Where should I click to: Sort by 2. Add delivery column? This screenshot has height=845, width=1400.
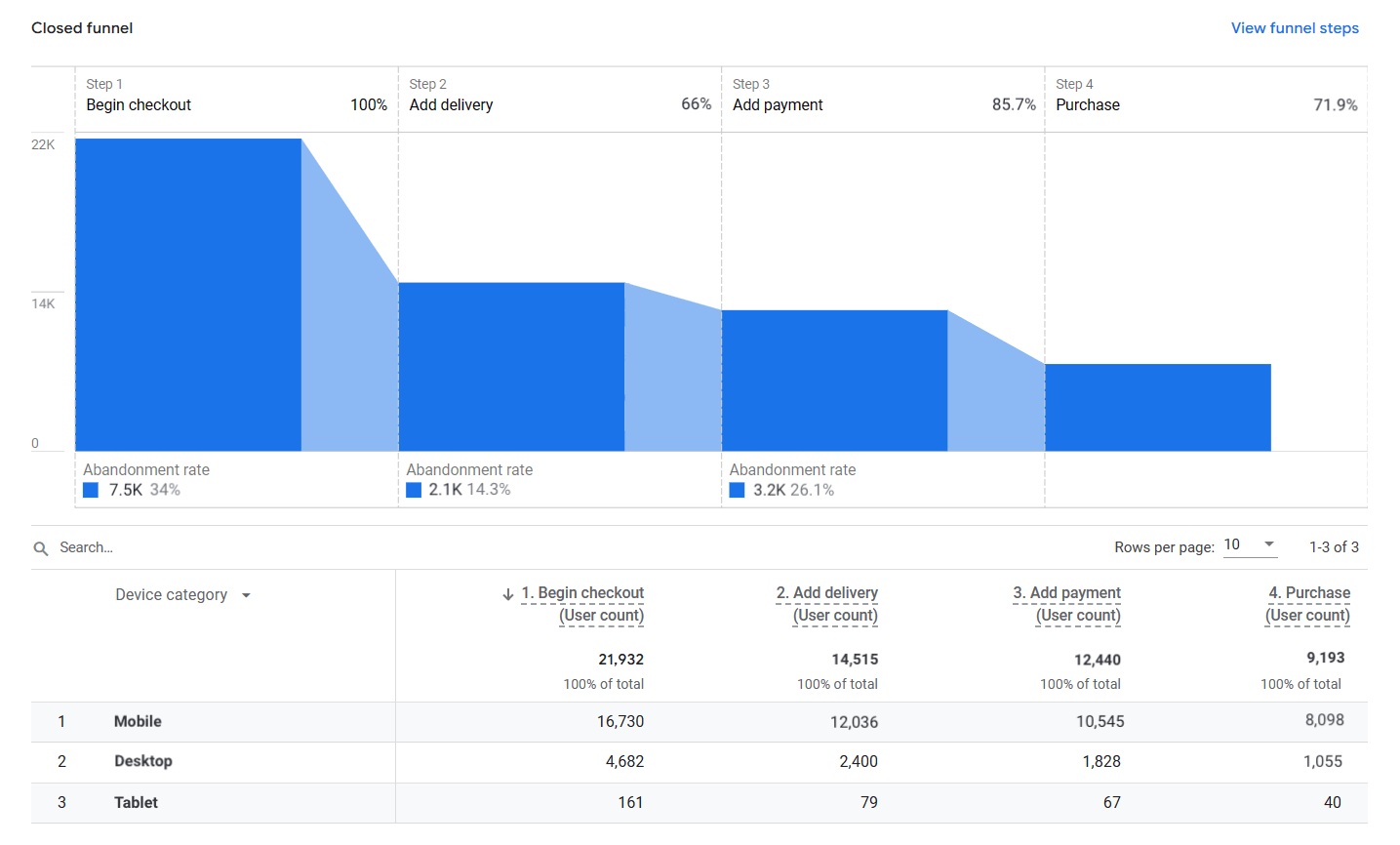pyautogui.click(x=826, y=593)
